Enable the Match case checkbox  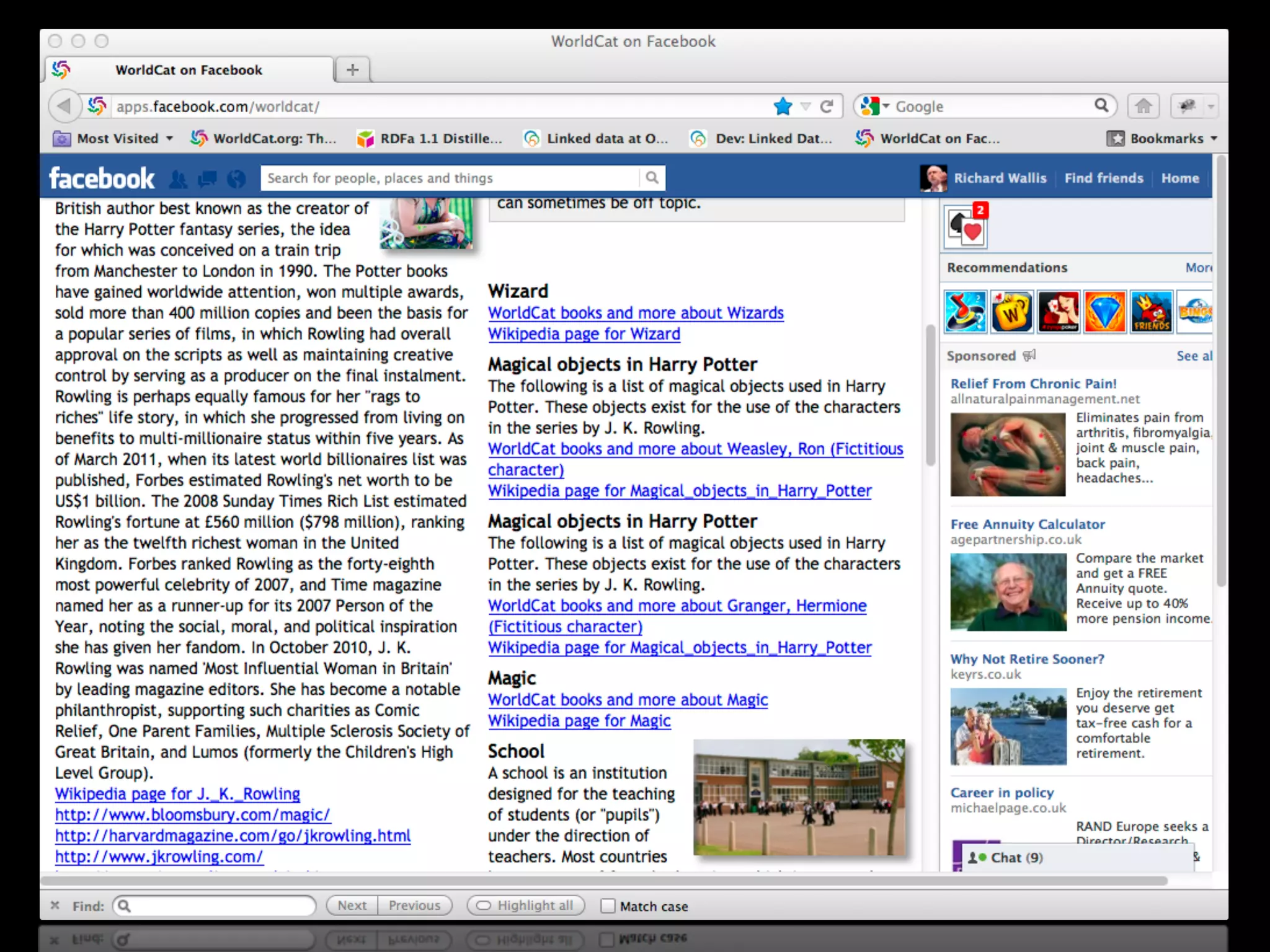click(x=608, y=906)
